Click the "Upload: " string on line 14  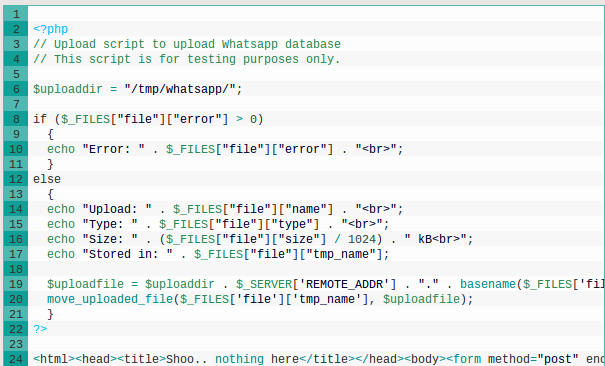coord(117,209)
